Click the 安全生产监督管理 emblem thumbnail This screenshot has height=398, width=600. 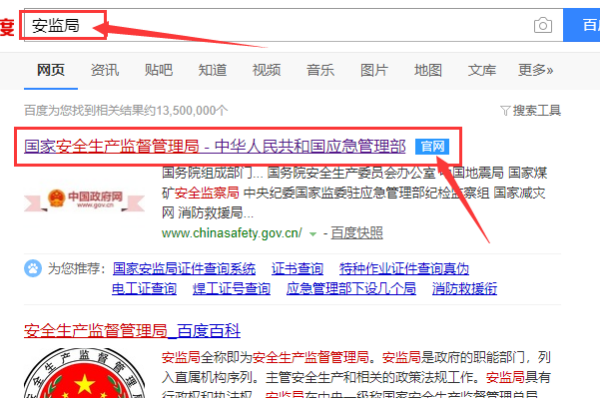(x=84, y=373)
